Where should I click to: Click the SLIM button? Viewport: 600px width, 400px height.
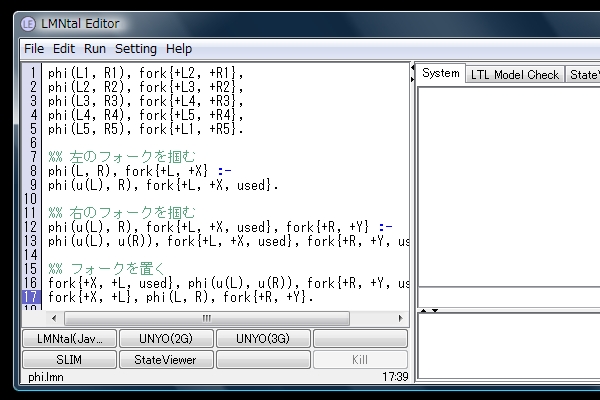[69, 359]
